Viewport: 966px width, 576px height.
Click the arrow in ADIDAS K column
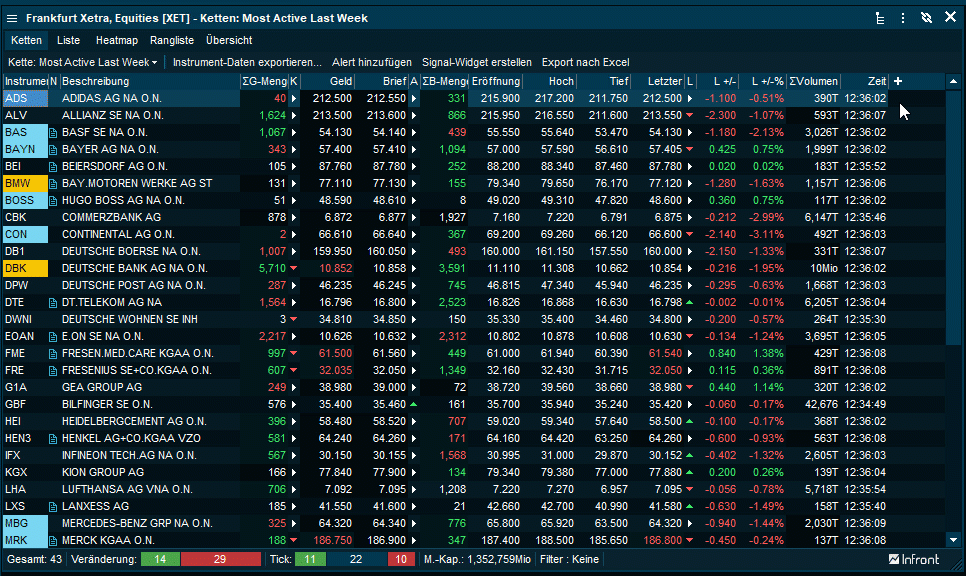tap(294, 98)
